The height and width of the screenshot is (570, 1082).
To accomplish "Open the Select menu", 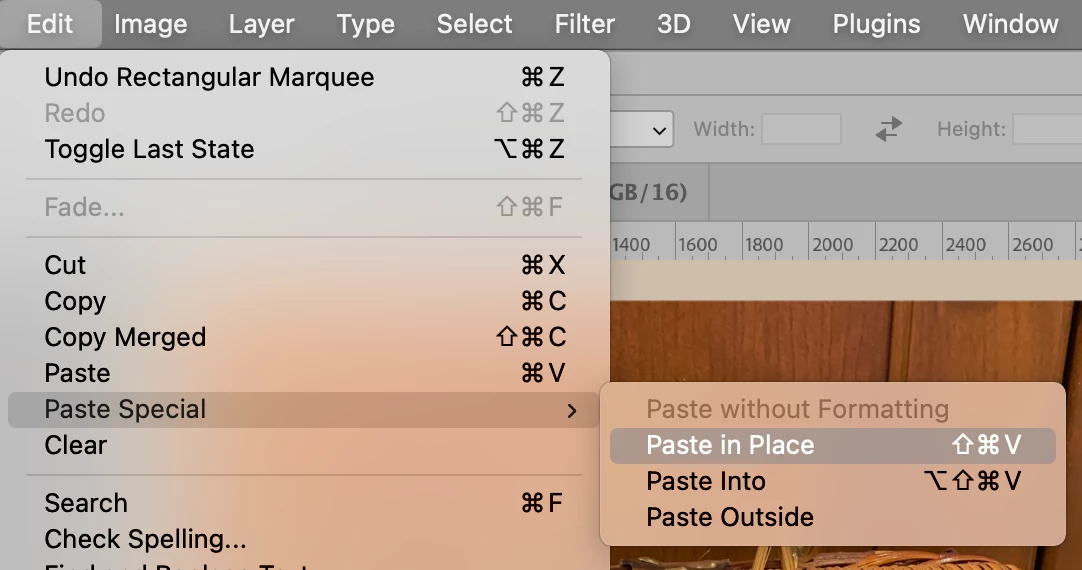I will click(474, 24).
